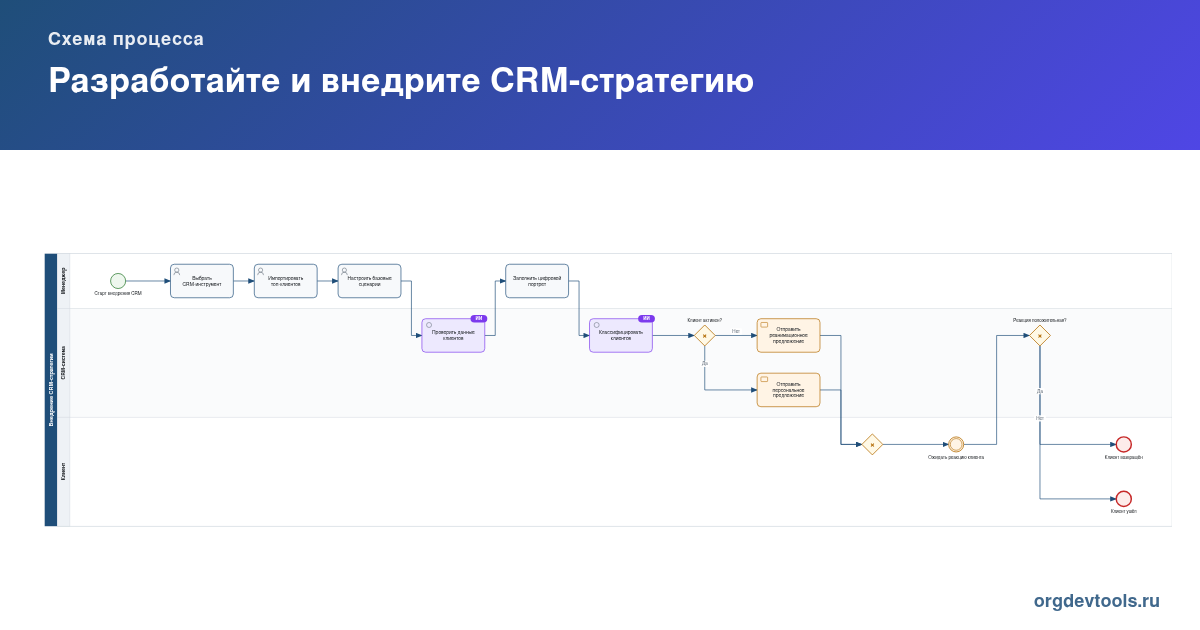The width and height of the screenshot is (1200, 630).
Task: Click the 'Менеджер' lane header
Action: 64,281
